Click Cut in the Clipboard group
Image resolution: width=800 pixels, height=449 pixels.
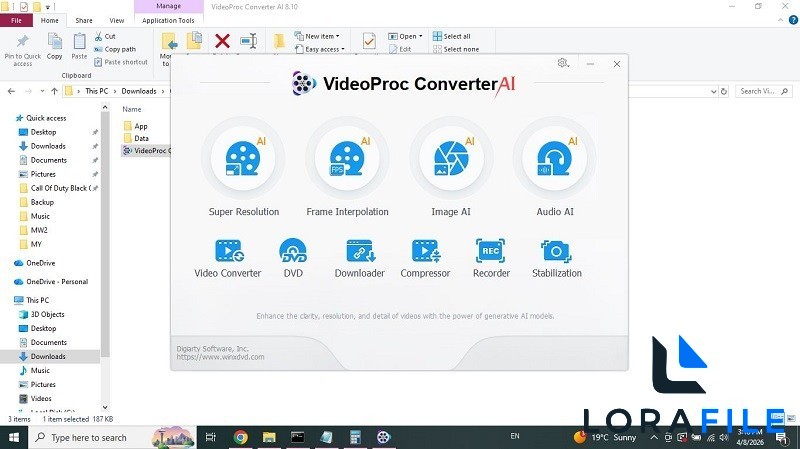[x=105, y=36]
